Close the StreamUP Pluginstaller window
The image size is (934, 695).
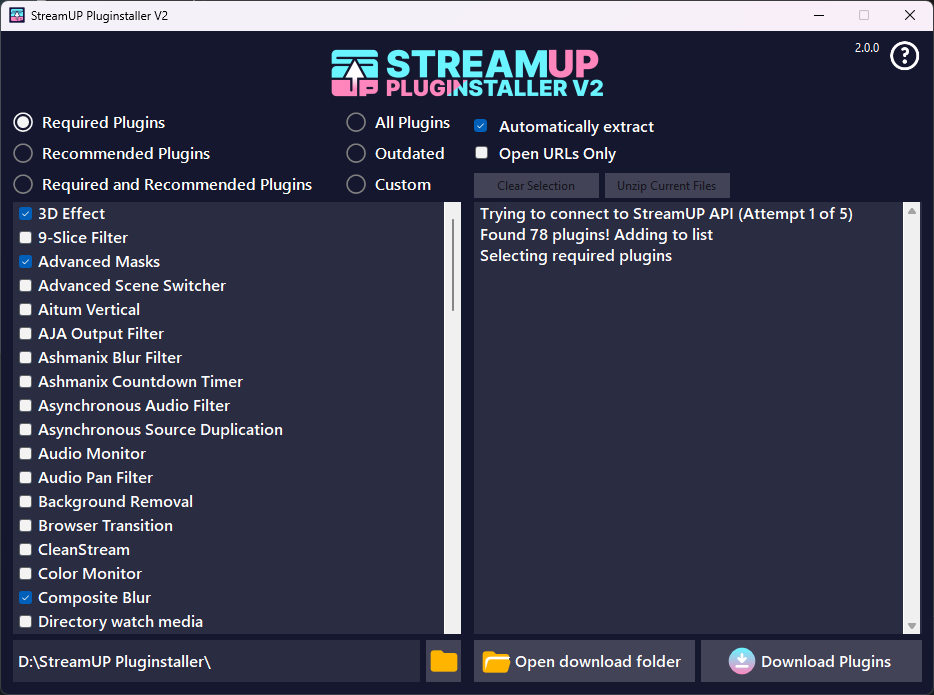910,15
